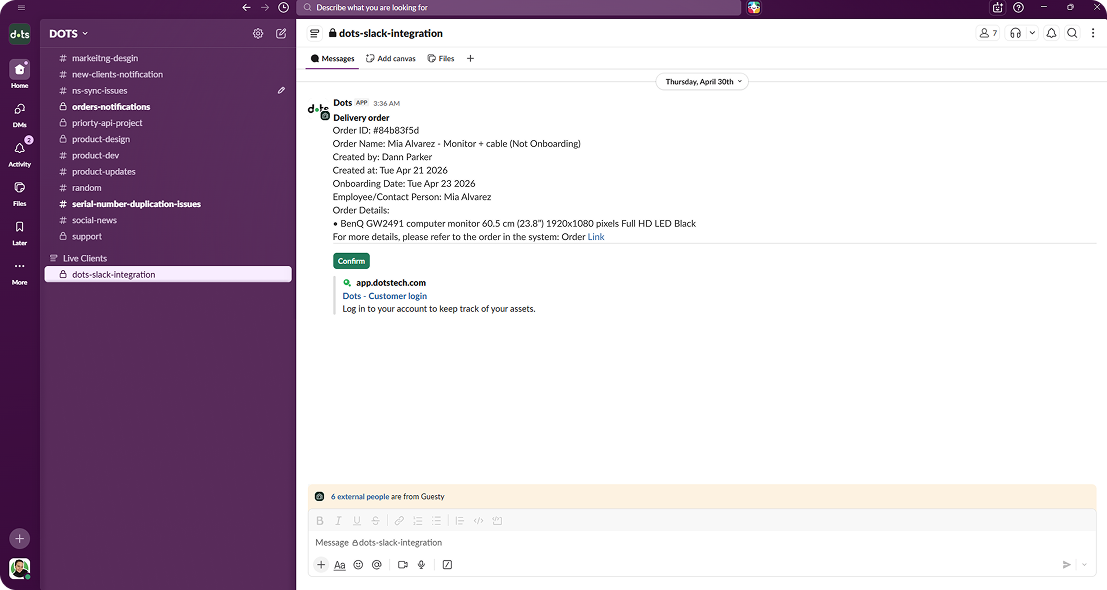Toggle strikethrough text formatting
Viewport: 1107px width, 590px height.
pyautogui.click(x=376, y=521)
